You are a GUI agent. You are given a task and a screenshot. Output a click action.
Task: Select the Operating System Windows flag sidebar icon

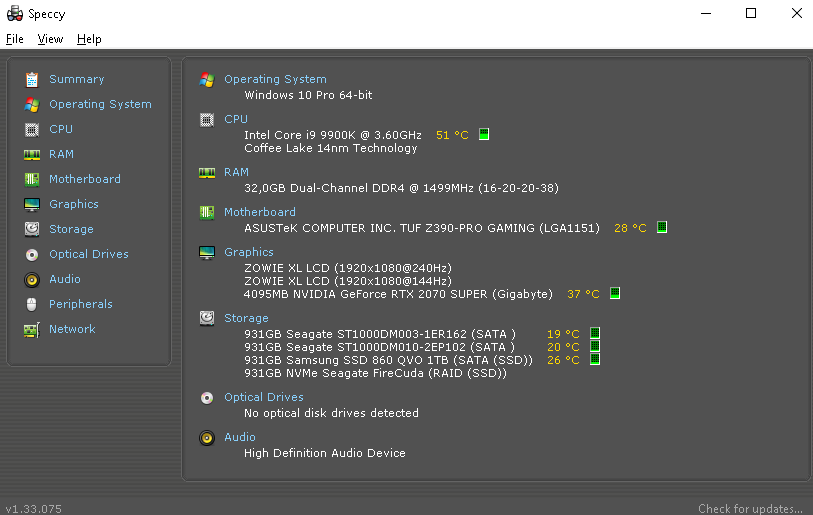point(32,104)
